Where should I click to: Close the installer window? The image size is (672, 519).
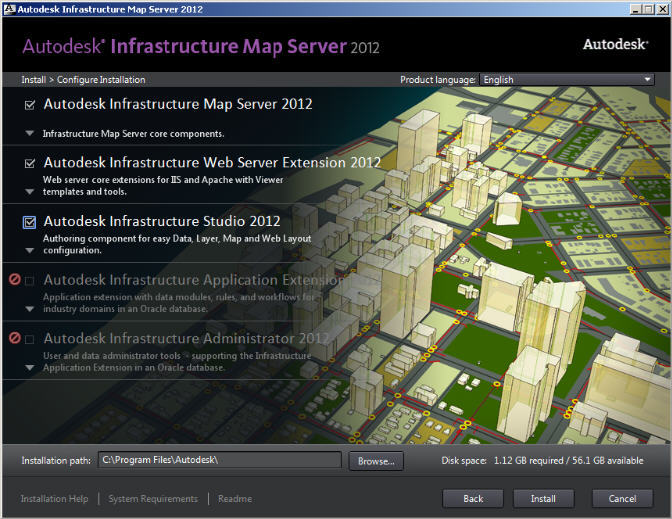662,9
